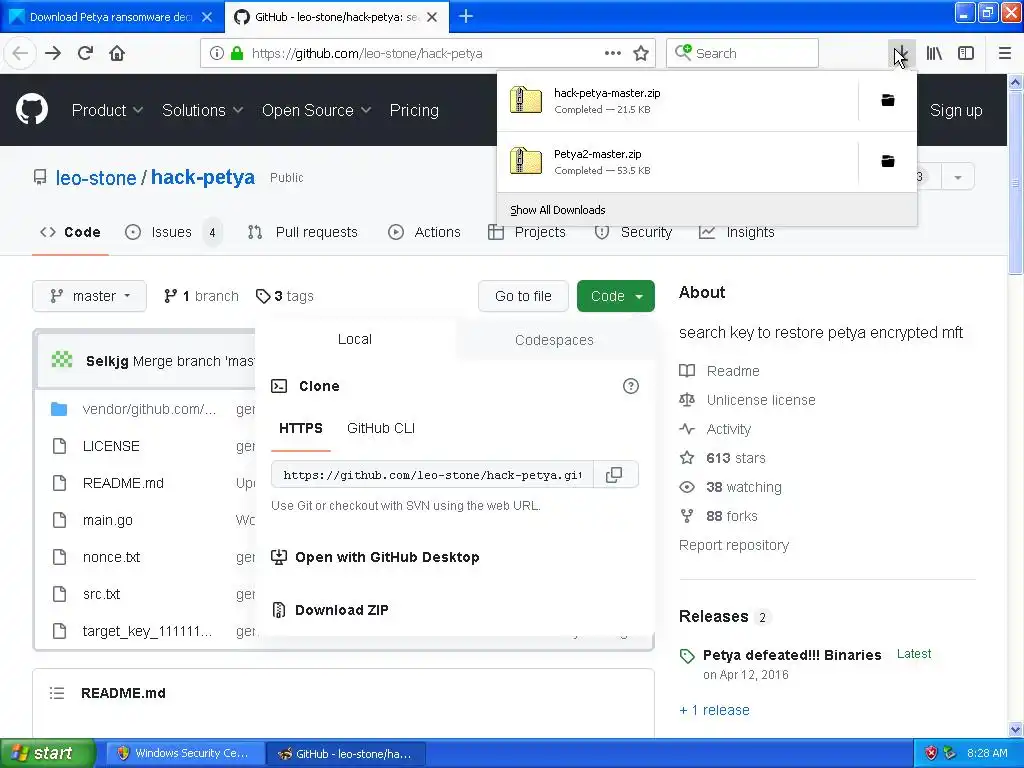Expand the Product menu
1024x768 pixels.
point(107,110)
